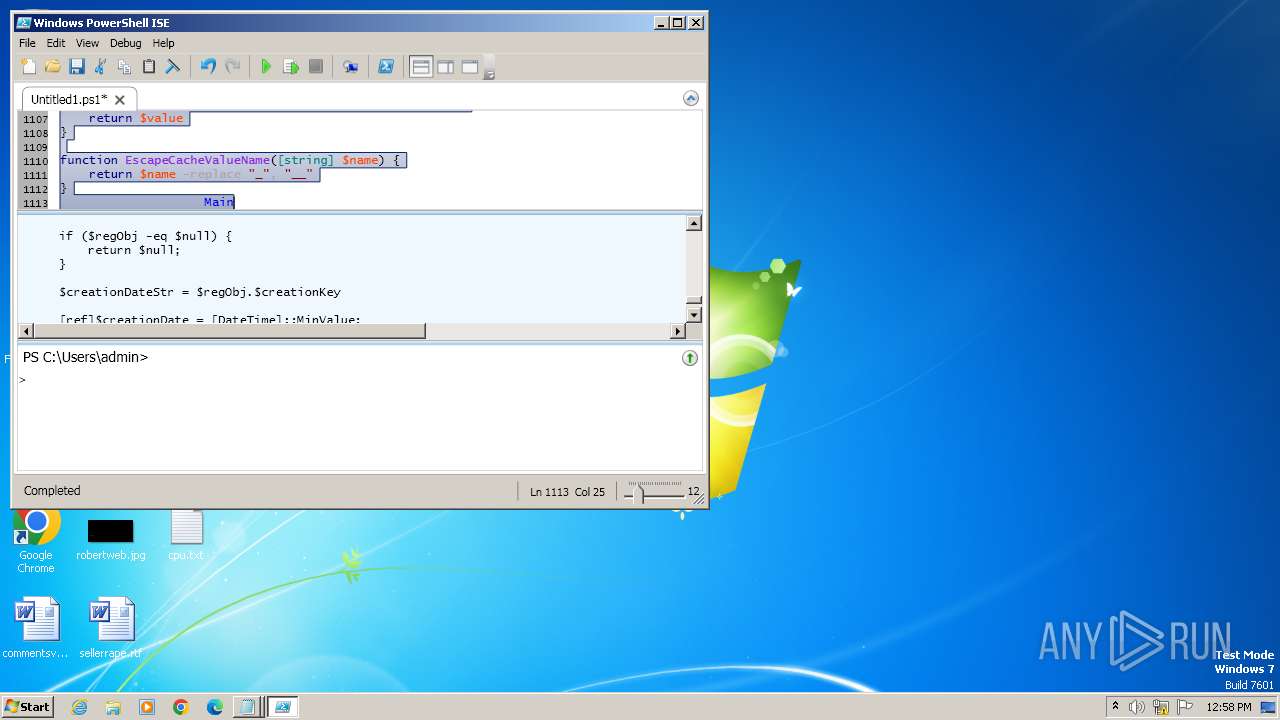
Task: Close the Untitled1.ps1 tab
Action: point(120,100)
